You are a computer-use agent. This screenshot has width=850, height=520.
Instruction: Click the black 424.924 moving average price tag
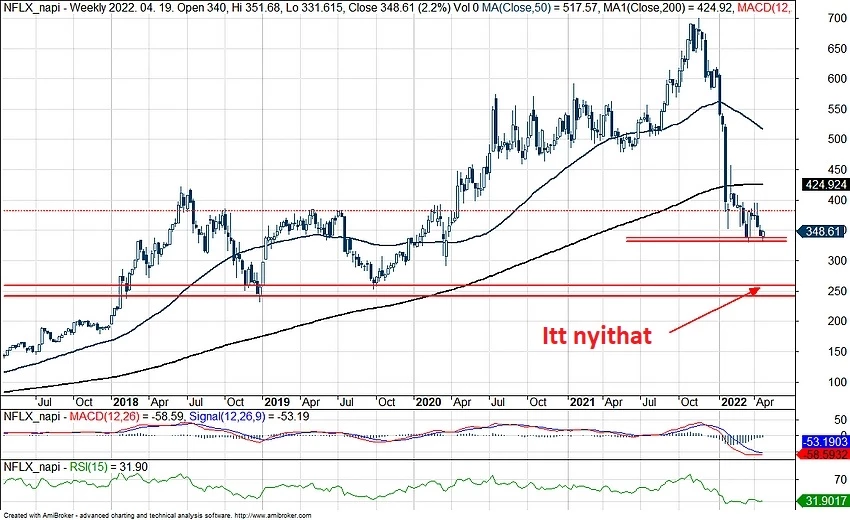point(826,184)
